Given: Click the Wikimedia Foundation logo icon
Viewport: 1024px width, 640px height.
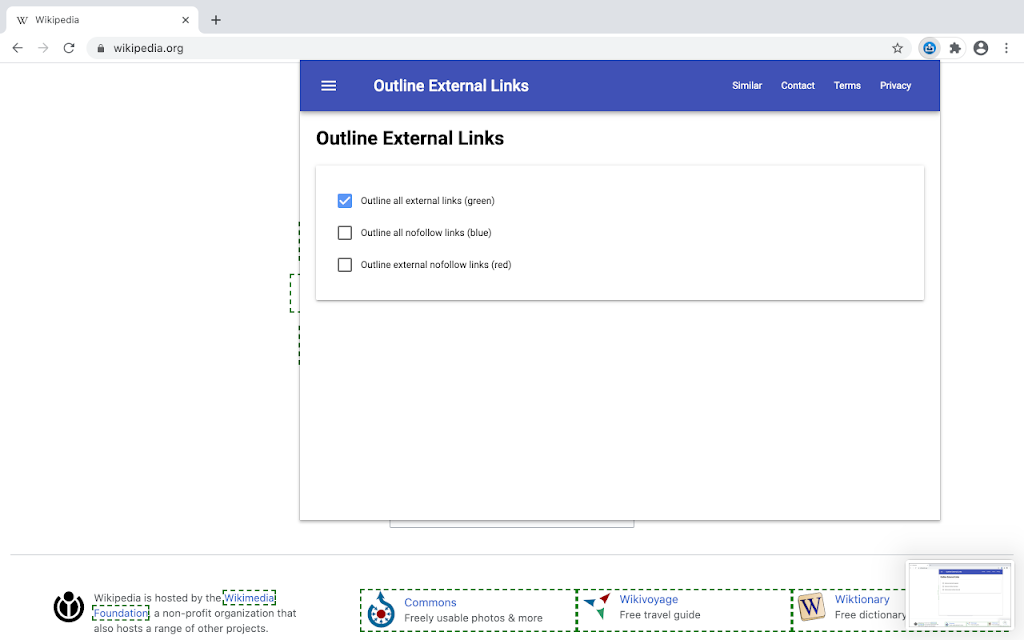Looking at the screenshot, I should pyautogui.click(x=69, y=607).
